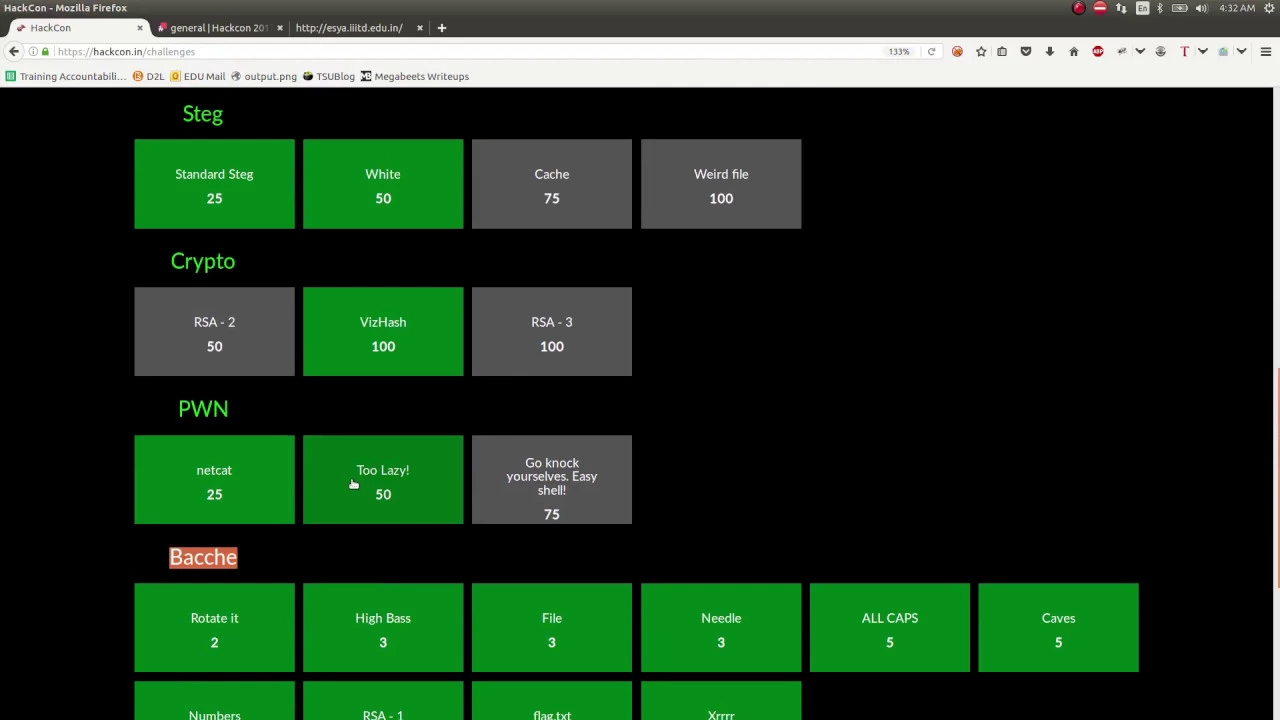Open the output.png bookmark
Screen dimensions: 1280x720
pyautogui.click(x=264, y=76)
